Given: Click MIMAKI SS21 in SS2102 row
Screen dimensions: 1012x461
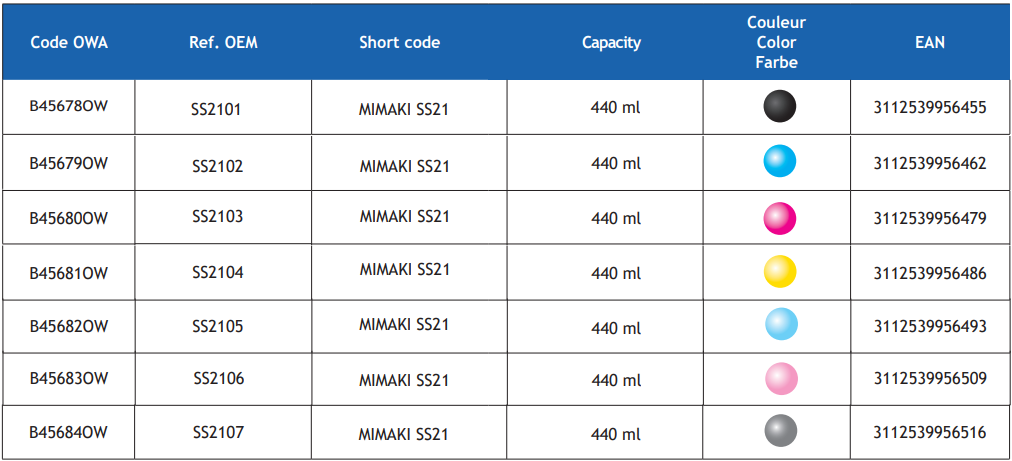Looking at the screenshot, I should click(404, 167).
